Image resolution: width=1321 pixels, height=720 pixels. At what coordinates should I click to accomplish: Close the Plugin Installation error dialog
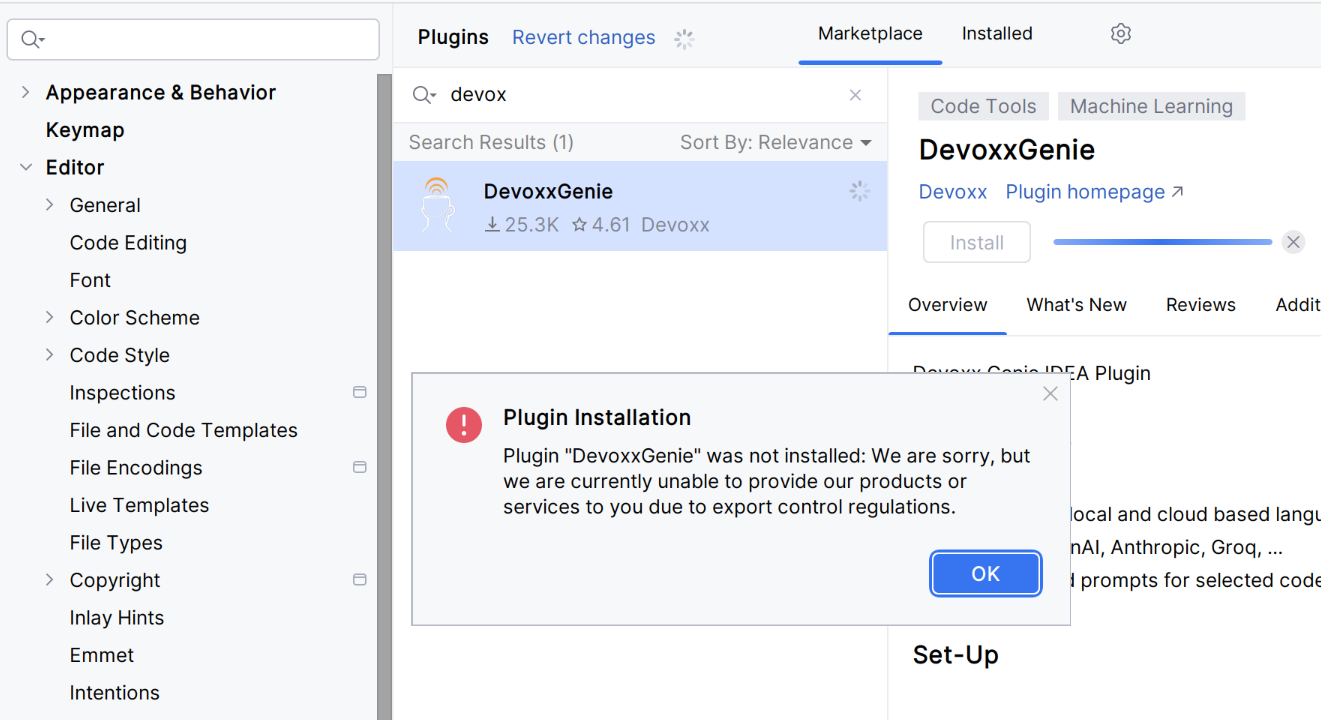(x=1050, y=394)
